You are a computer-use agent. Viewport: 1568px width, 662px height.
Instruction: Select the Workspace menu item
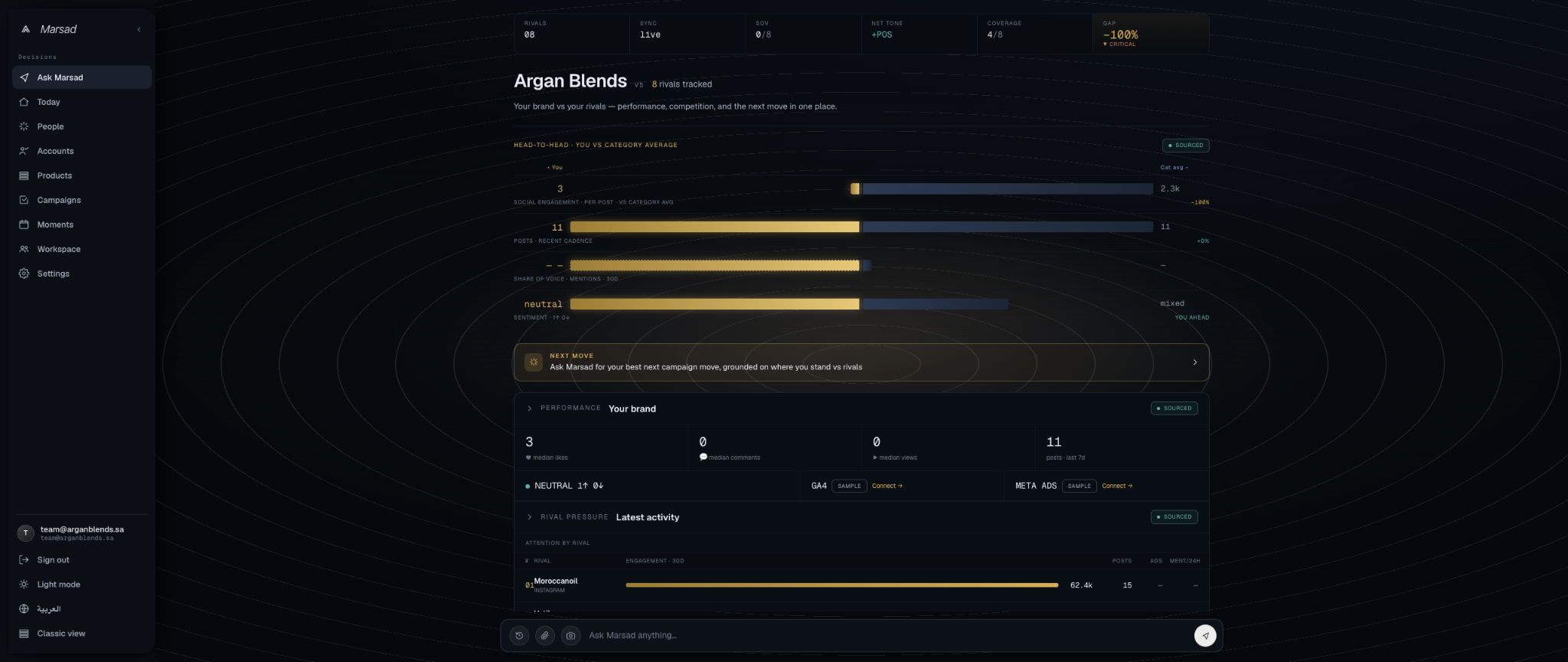tap(82, 249)
